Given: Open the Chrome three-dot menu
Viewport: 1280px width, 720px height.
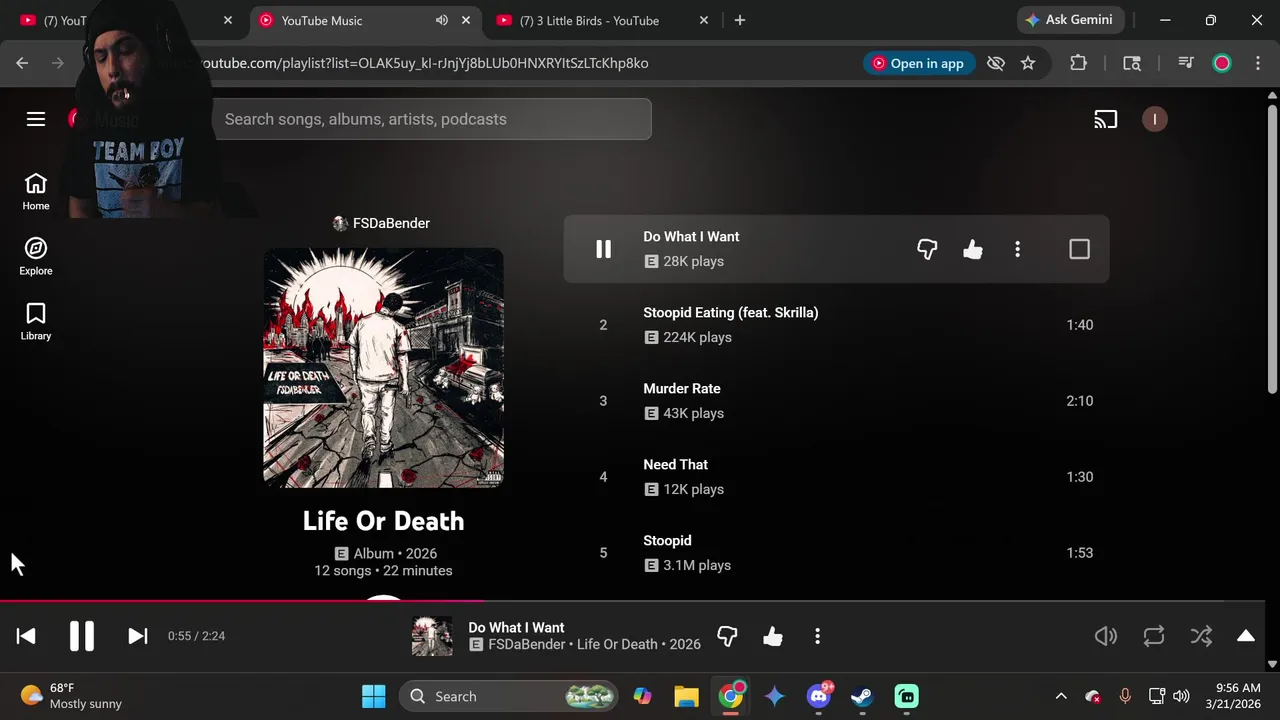Looking at the screenshot, I should tap(1258, 63).
